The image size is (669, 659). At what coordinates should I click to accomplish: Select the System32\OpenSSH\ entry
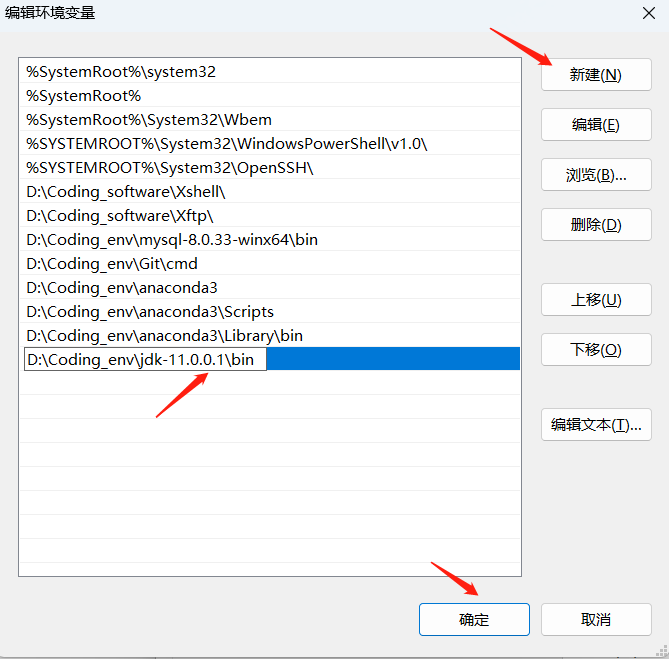(x=270, y=167)
